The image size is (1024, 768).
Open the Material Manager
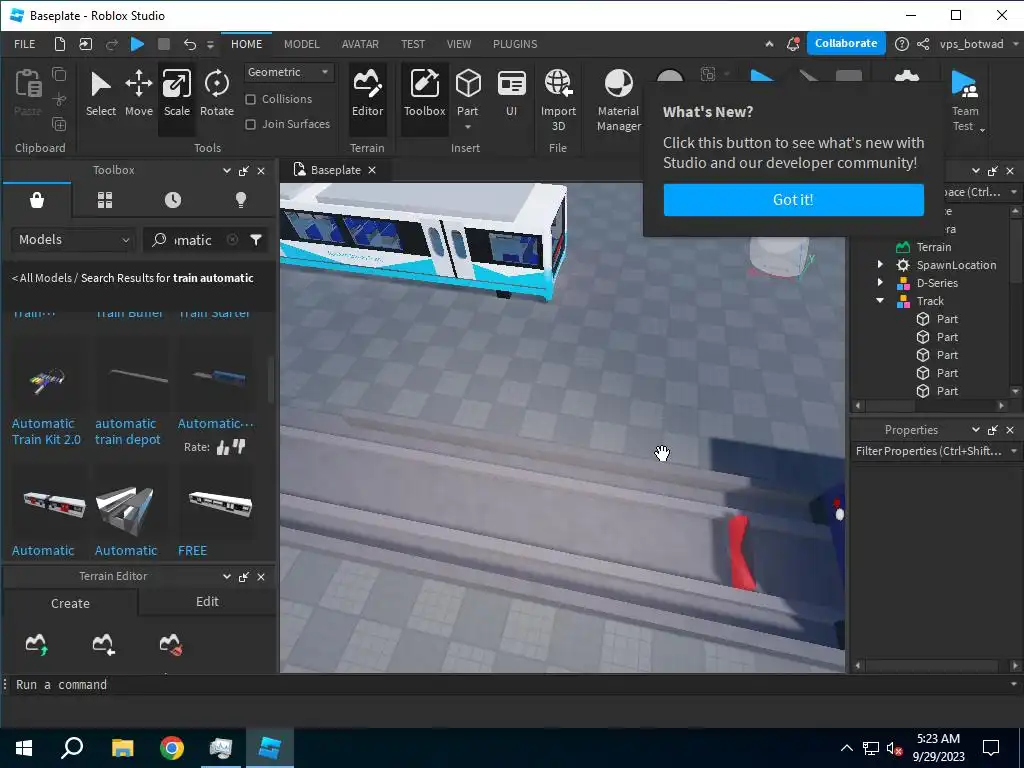click(x=618, y=99)
